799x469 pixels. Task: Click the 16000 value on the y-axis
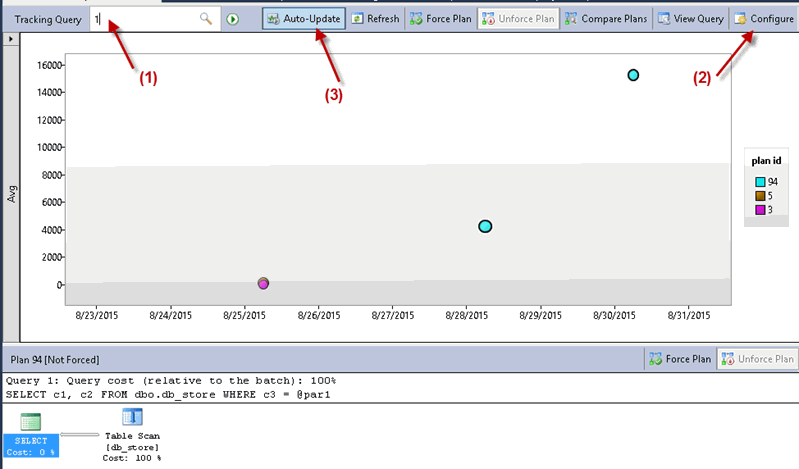tap(49, 65)
